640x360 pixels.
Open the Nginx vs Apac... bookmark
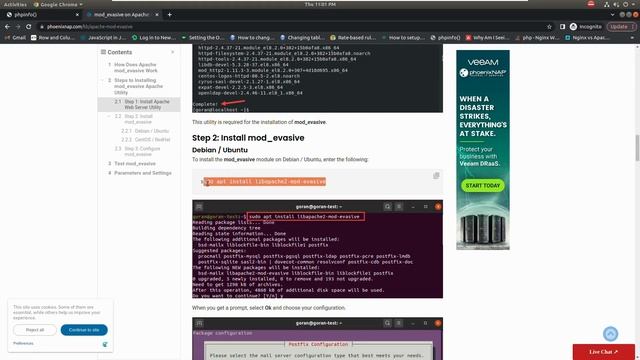(x=587, y=38)
